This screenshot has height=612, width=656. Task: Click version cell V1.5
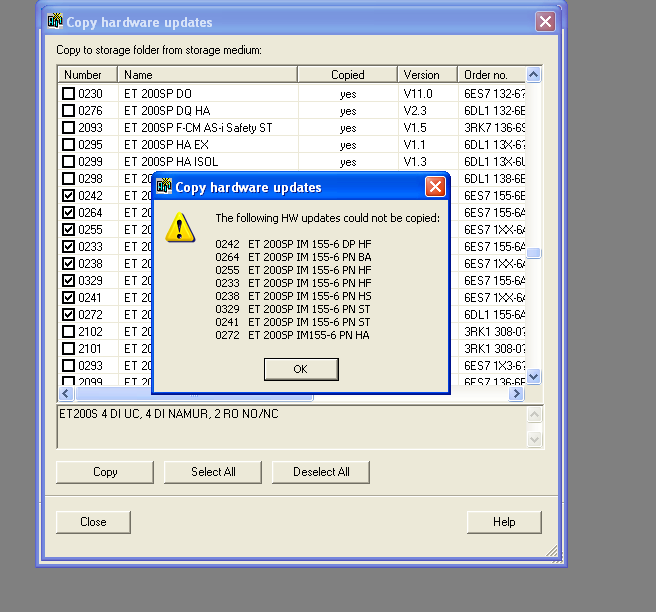[415, 128]
